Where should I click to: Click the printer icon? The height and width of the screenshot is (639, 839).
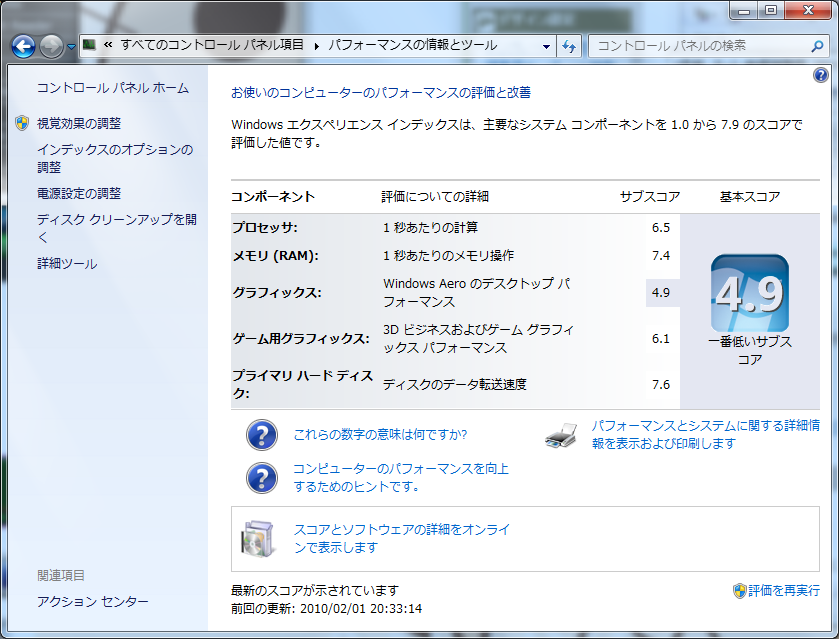(x=561, y=435)
